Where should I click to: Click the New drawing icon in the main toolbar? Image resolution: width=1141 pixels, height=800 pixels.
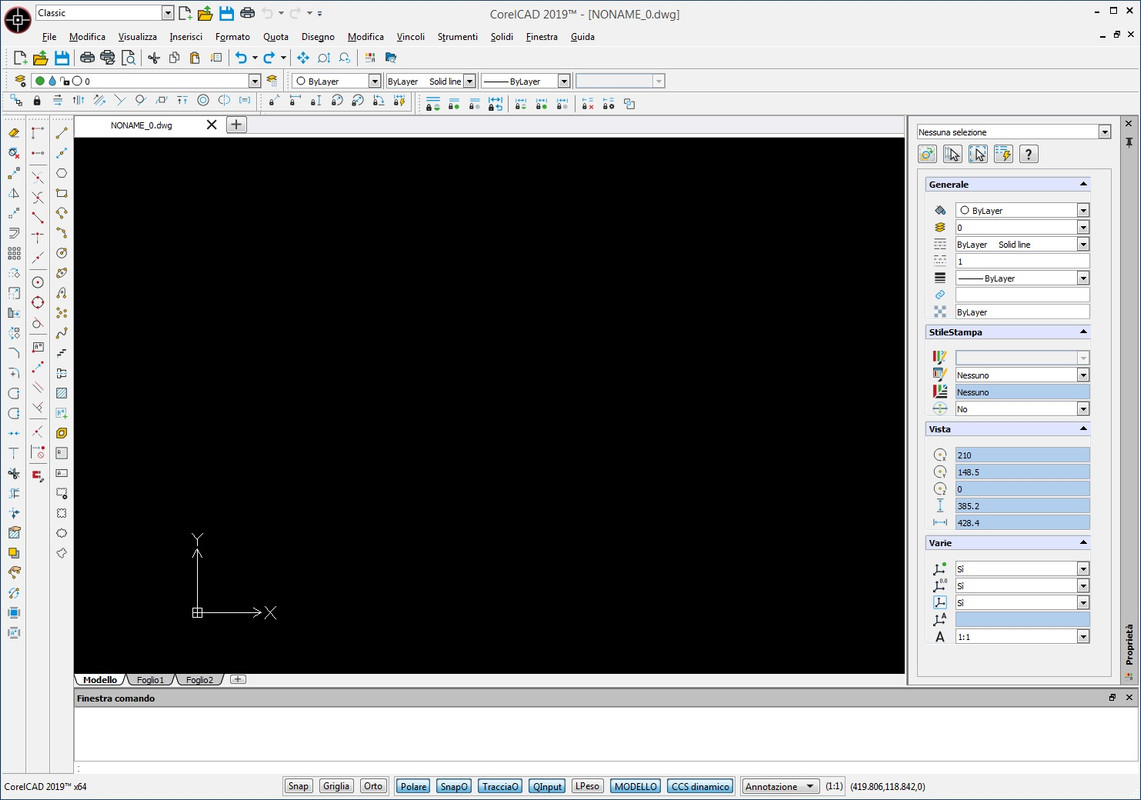(20, 58)
